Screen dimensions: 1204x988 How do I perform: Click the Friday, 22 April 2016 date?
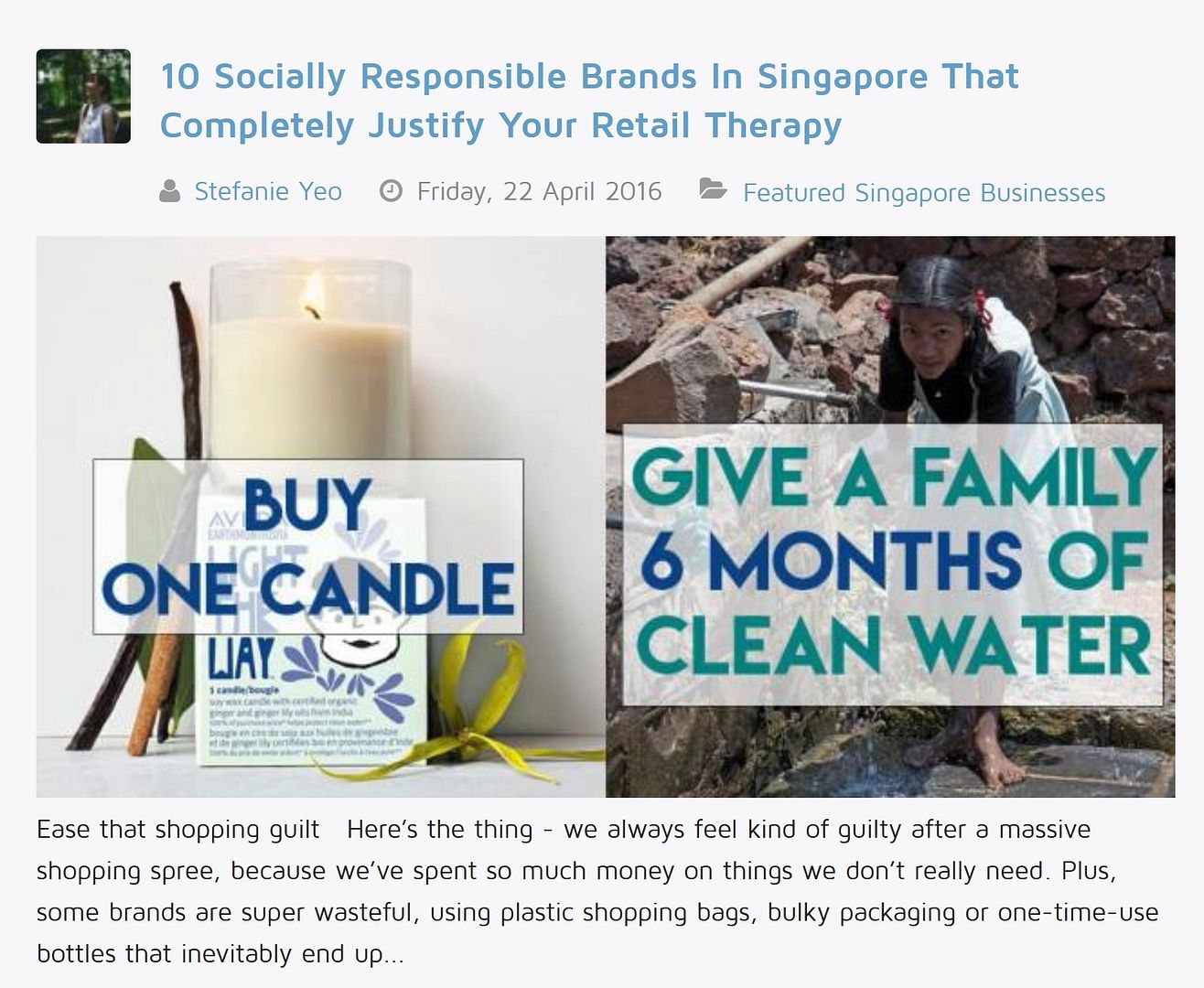click(539, 191)
